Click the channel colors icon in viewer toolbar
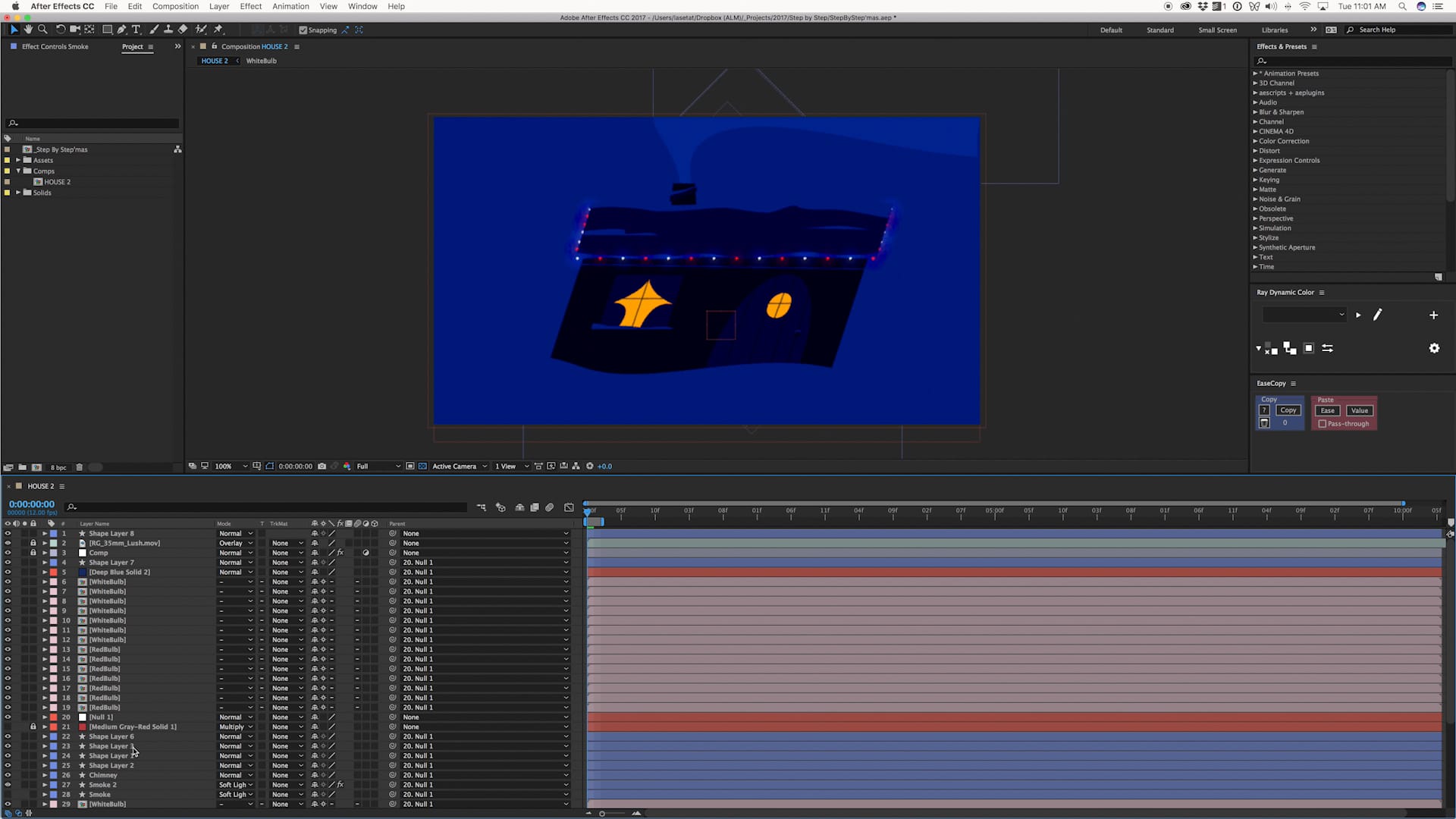The width and height of the screenshot is (1456, 819). click(347, 466)
